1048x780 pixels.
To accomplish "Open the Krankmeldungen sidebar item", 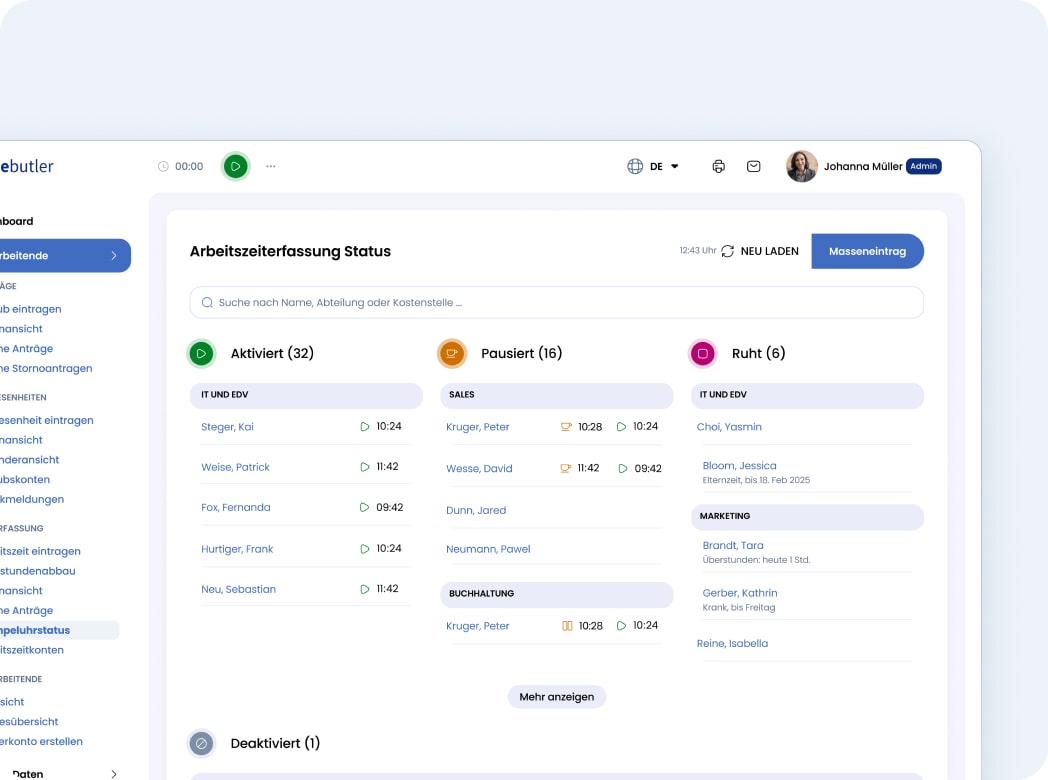I will [x=32, y=499].
